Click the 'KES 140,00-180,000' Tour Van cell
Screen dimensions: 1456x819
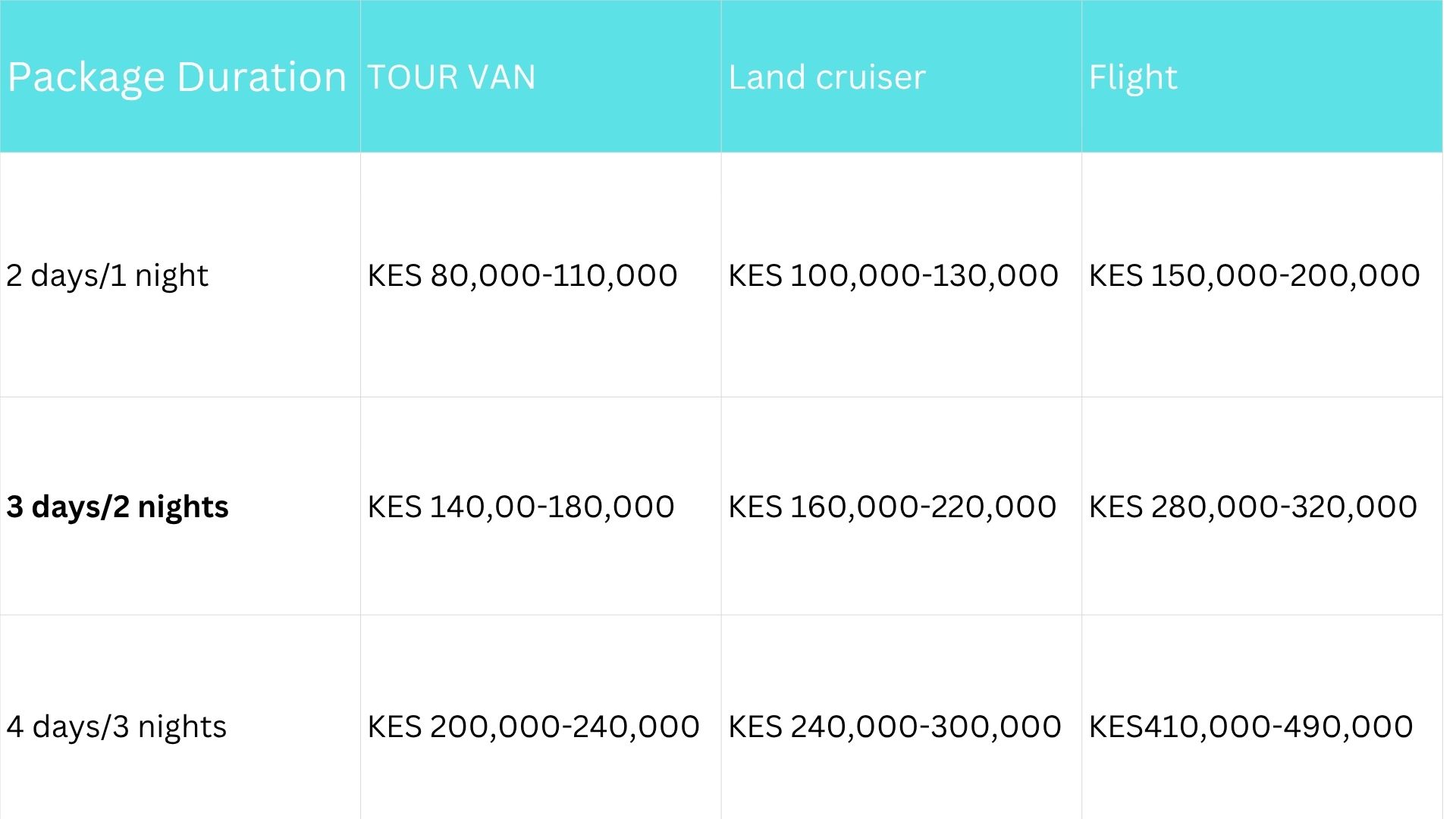521,507
